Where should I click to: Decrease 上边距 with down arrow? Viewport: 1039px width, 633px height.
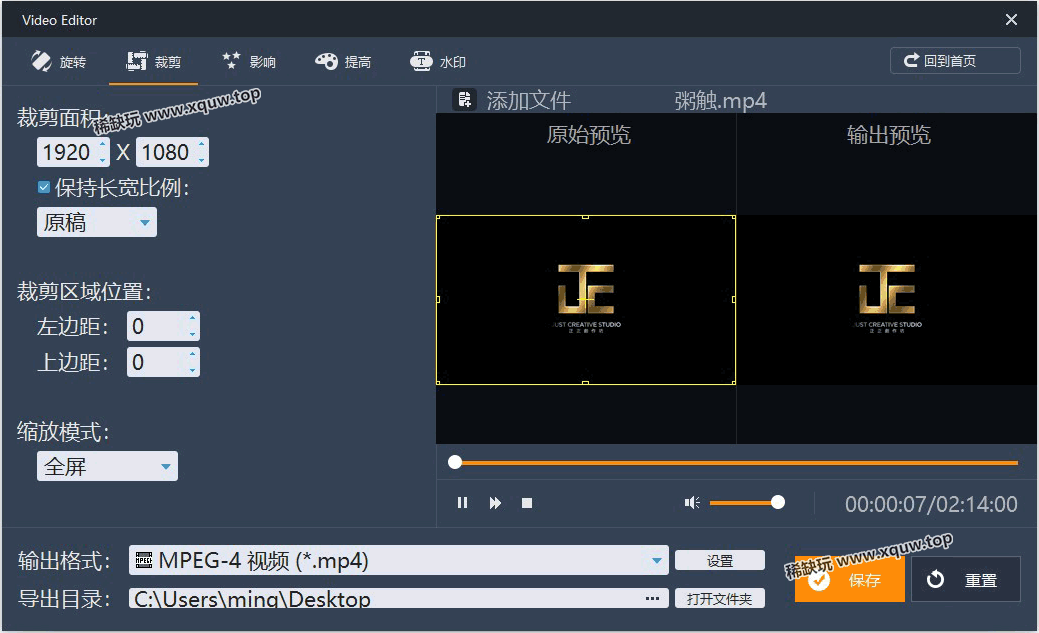[x=193, y=370]
